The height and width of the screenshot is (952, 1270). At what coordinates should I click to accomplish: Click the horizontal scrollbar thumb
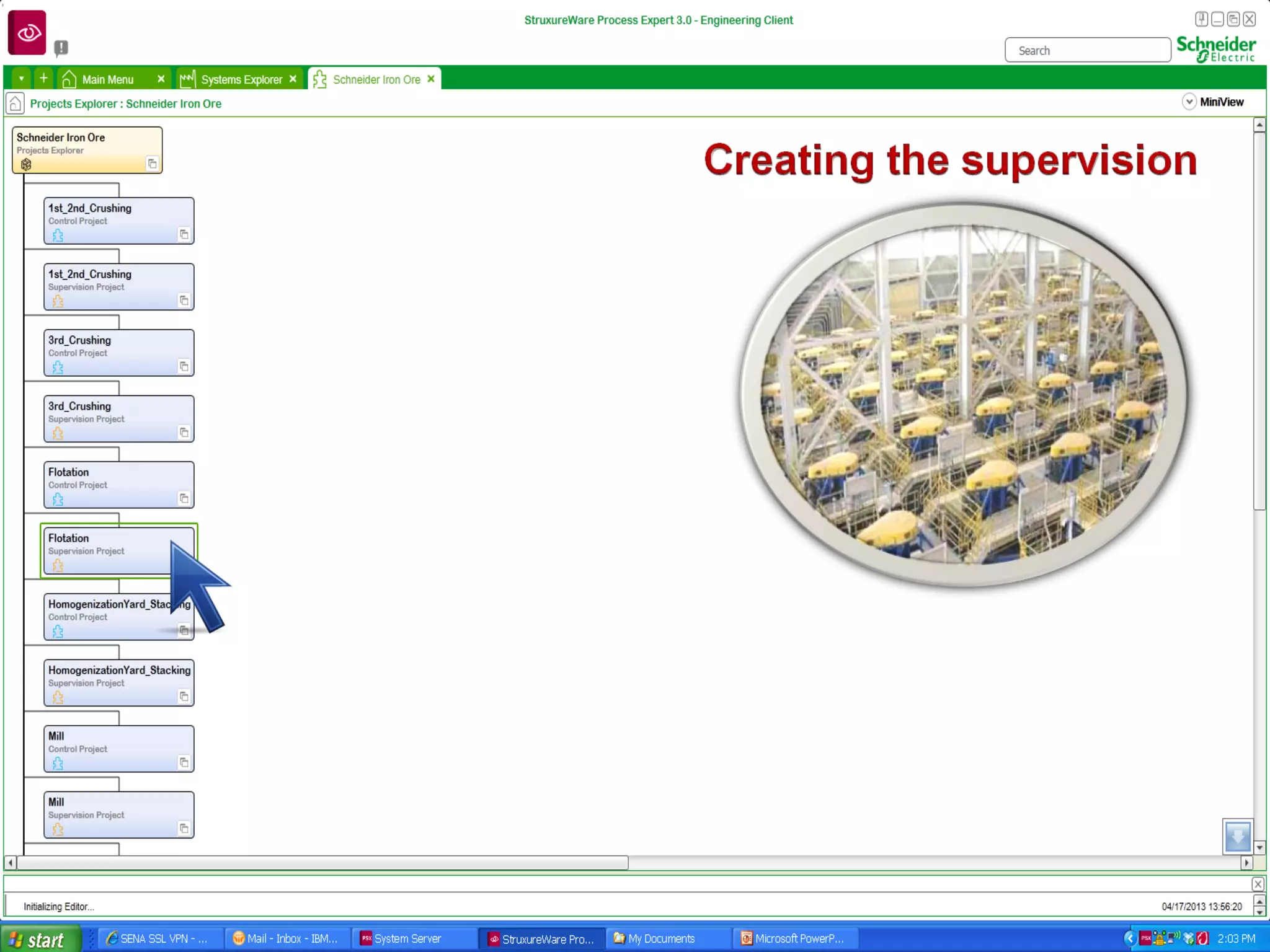coord(322,863)
